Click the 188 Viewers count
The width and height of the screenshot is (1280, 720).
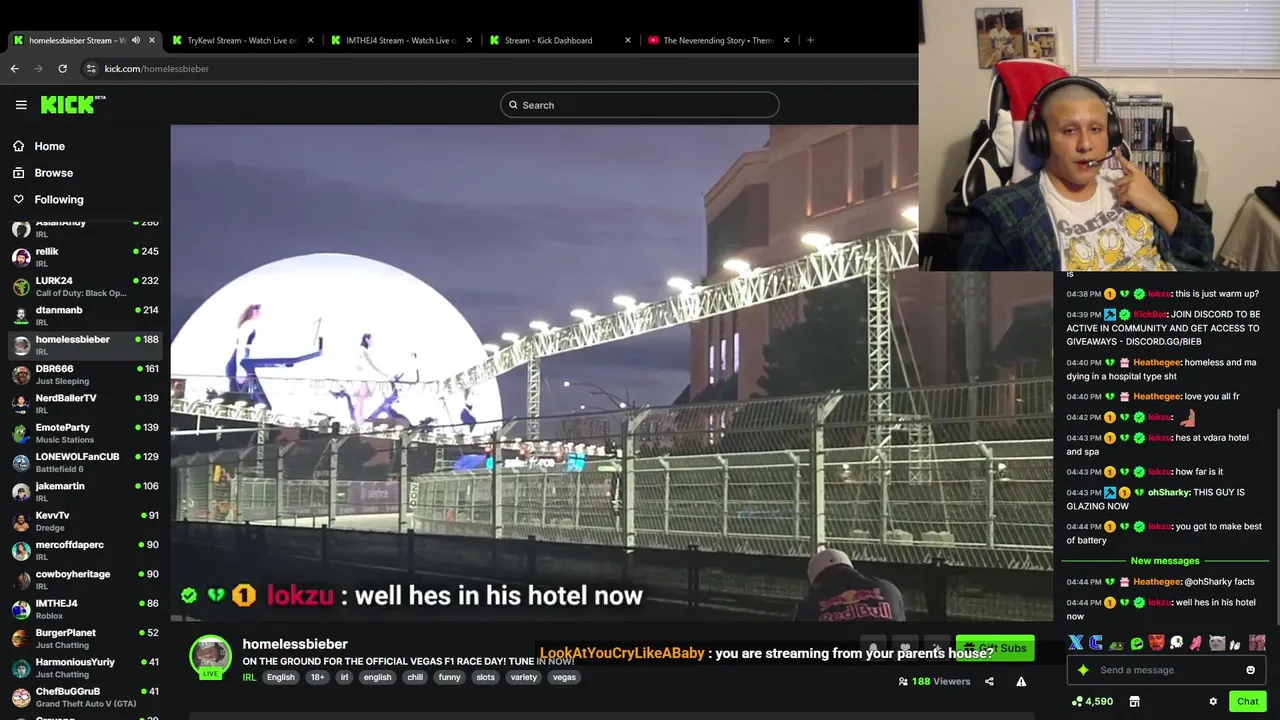934,682
